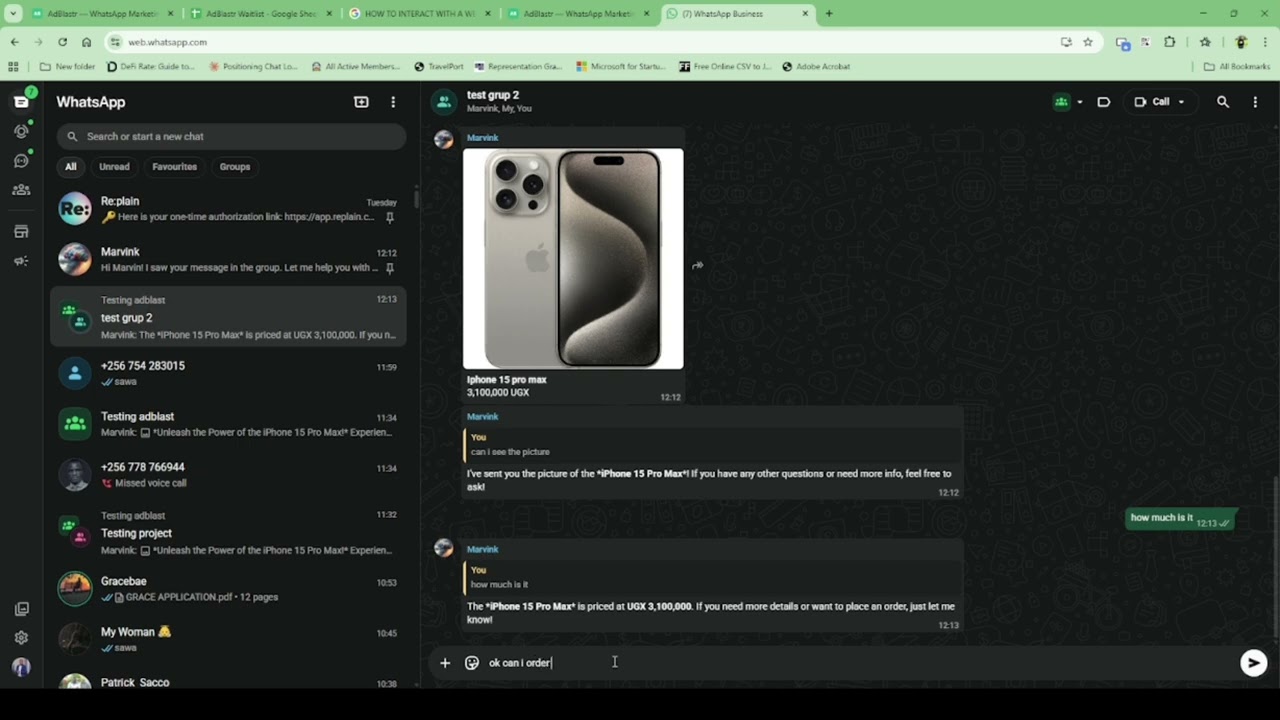The image size is (1280, 720).
Task: Open the Adobe Acrobat bookmark
Action: (x=816, y=67)
